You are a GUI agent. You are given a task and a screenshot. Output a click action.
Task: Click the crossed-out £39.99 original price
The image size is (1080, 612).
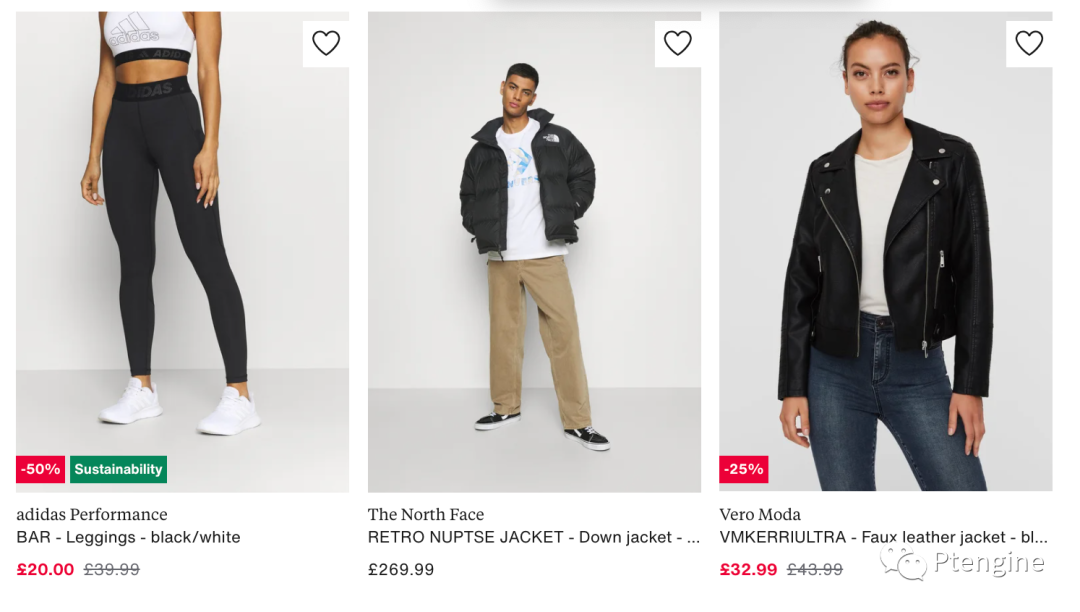click(x=111, y=569)
